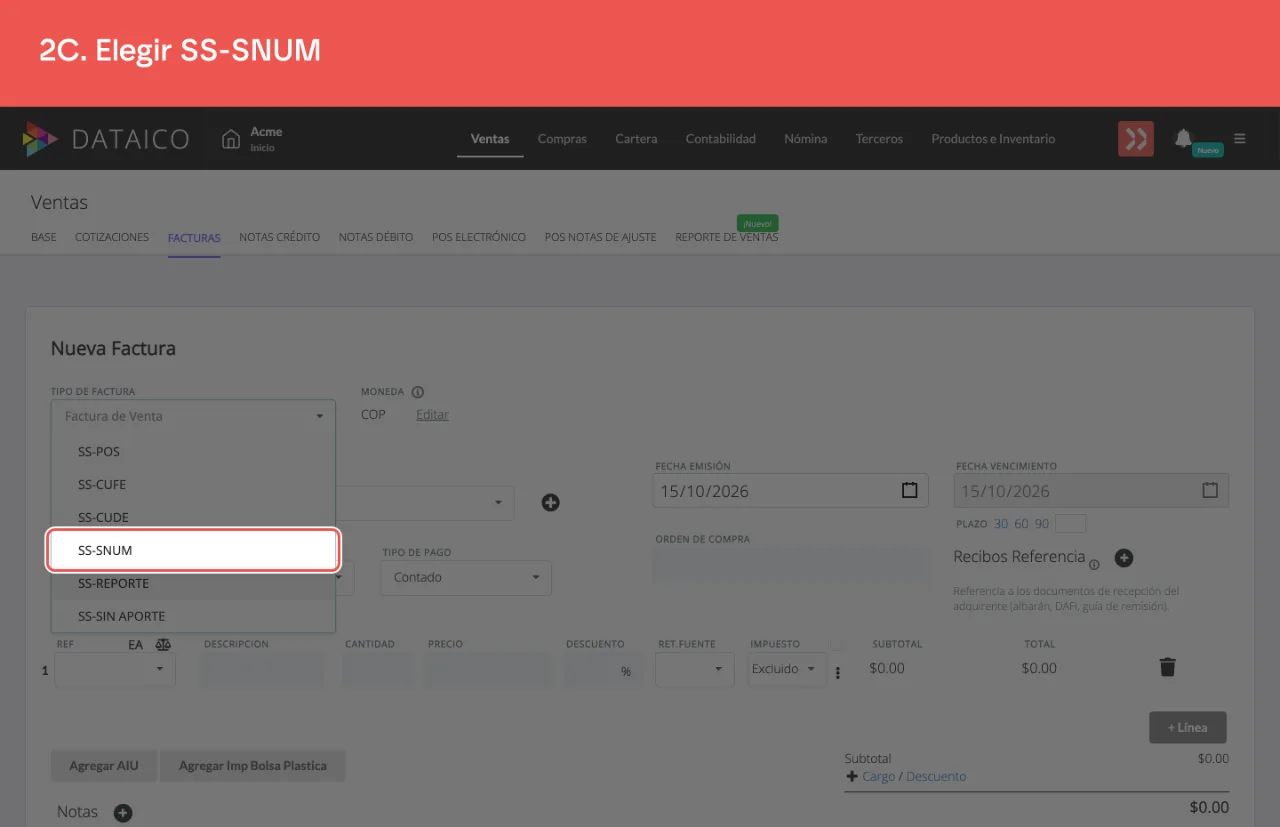Click the balance scale icon in line header
Viewport: 1280px width, 827px height.
pos(163,645)
